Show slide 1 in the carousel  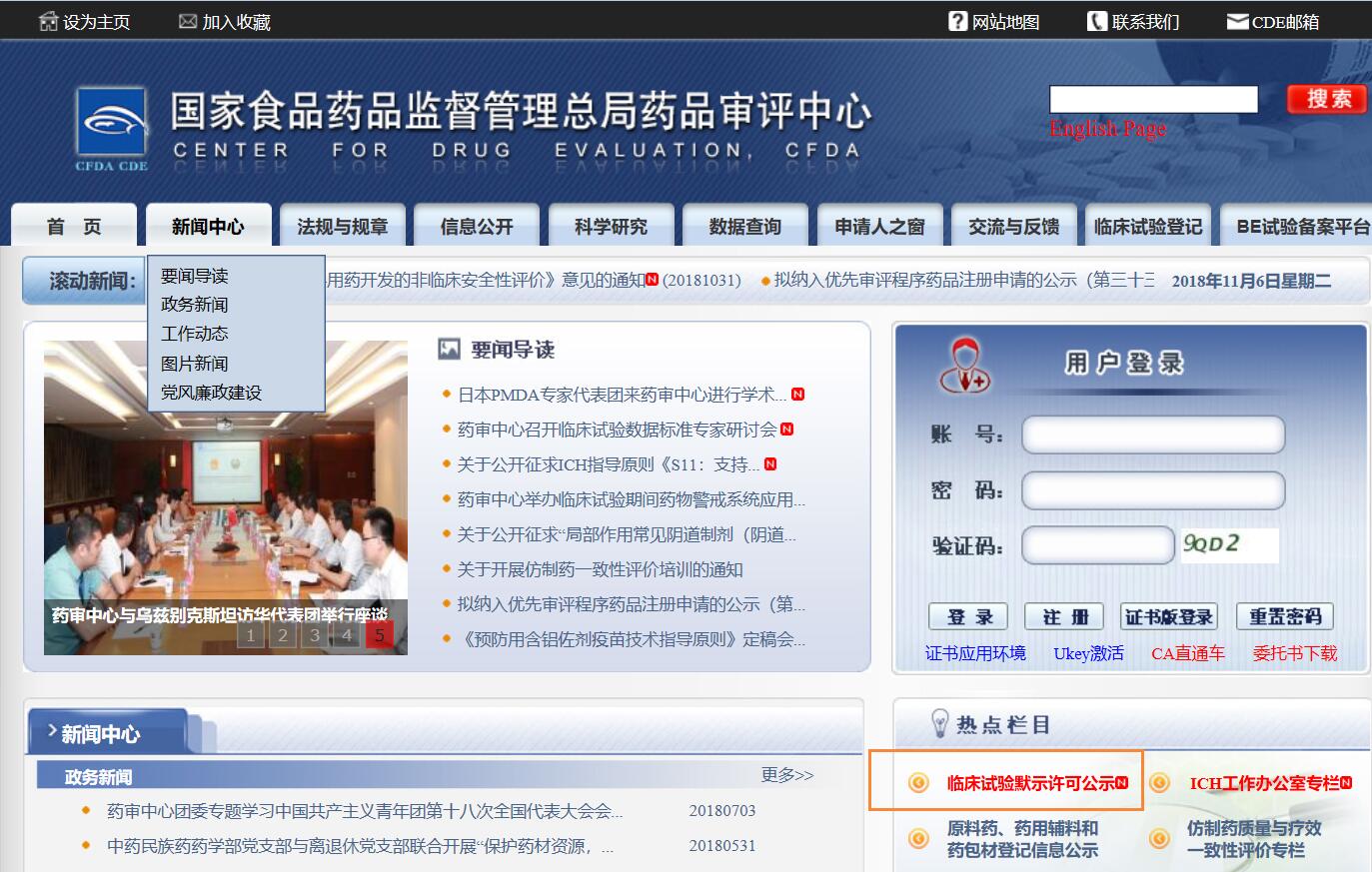tap(251, 634)
